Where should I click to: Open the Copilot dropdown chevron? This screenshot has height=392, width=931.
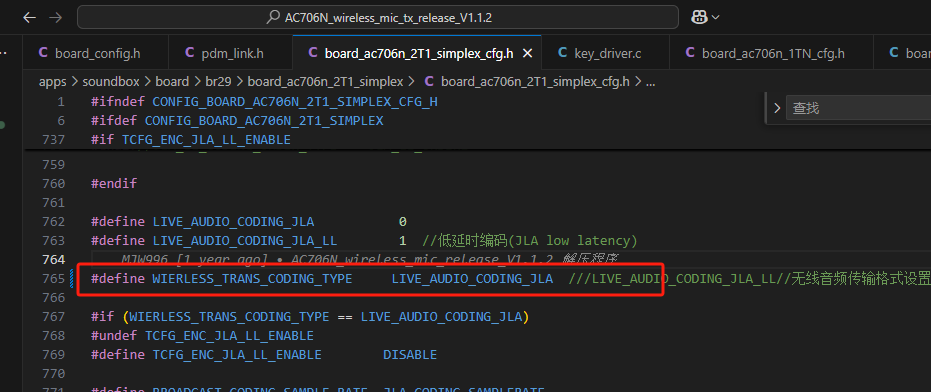pos(715,18)
